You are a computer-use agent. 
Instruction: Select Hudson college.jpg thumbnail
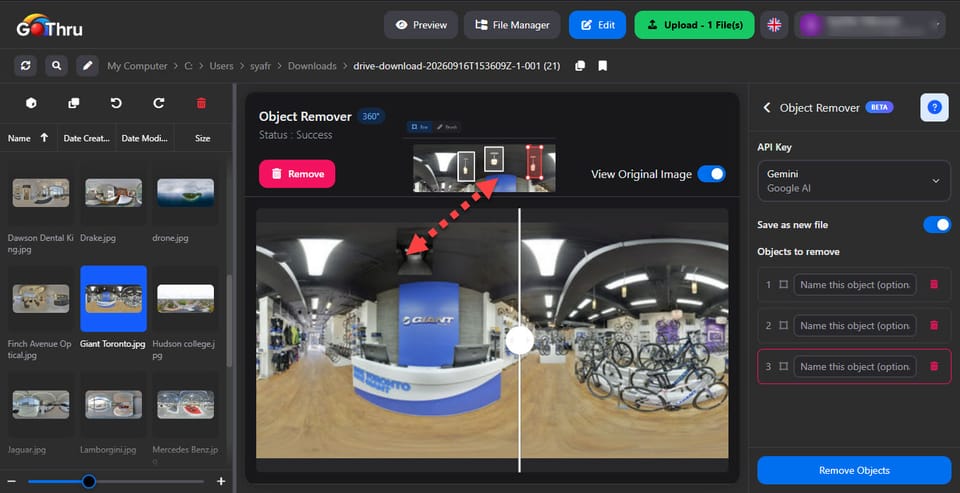coord(186,299)
